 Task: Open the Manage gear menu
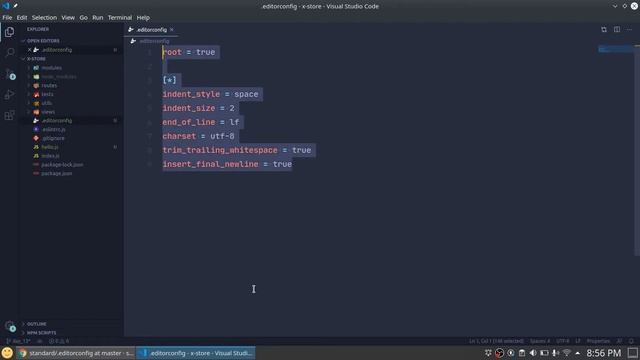point(9,326)
